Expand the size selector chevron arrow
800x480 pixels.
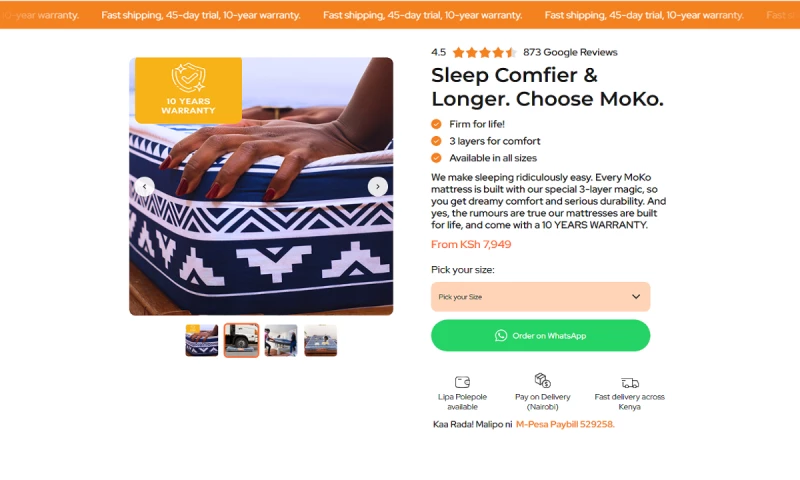click(636, 297)
